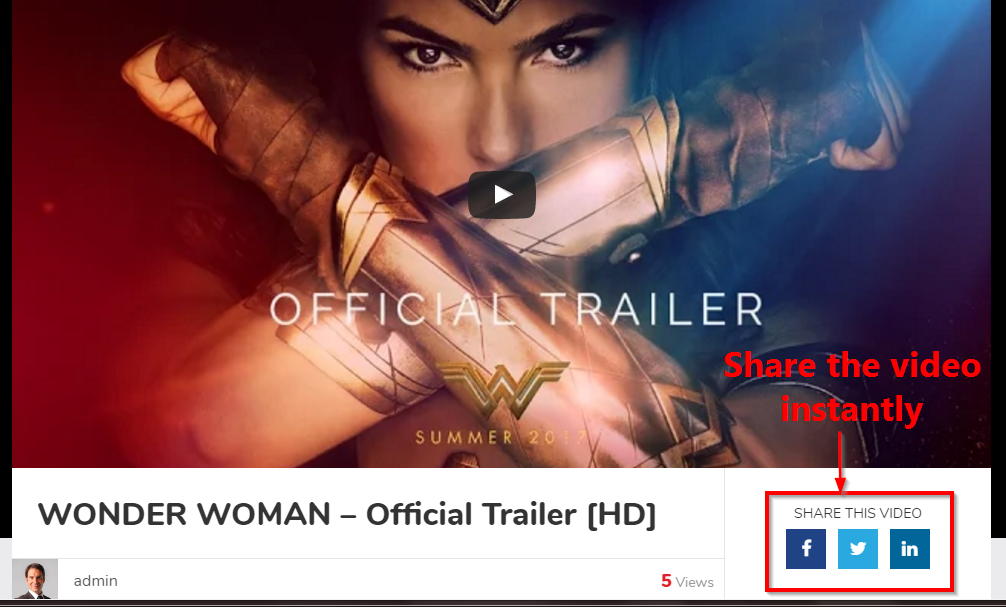Share the video on Facebook
The image size is (1006, 607).
(806, 549)
